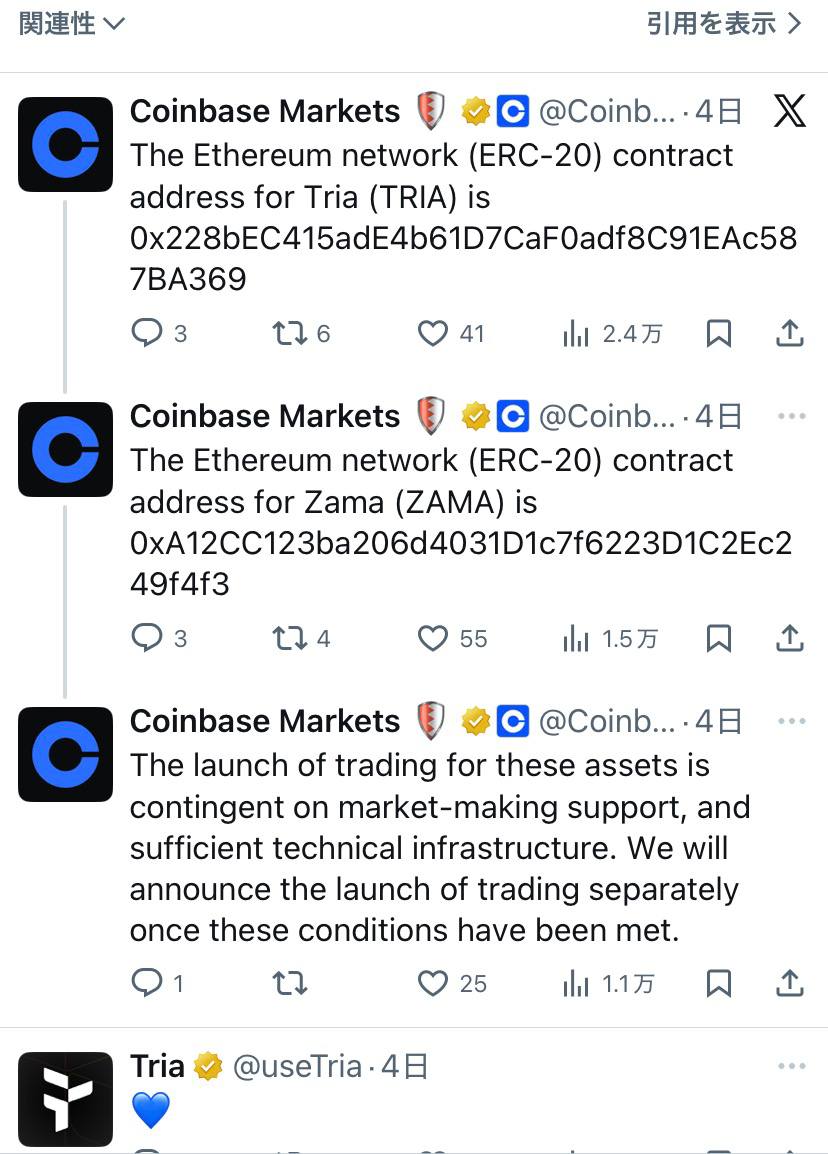
Task: Repost the ZAMA contract address post
Action: 290,638
